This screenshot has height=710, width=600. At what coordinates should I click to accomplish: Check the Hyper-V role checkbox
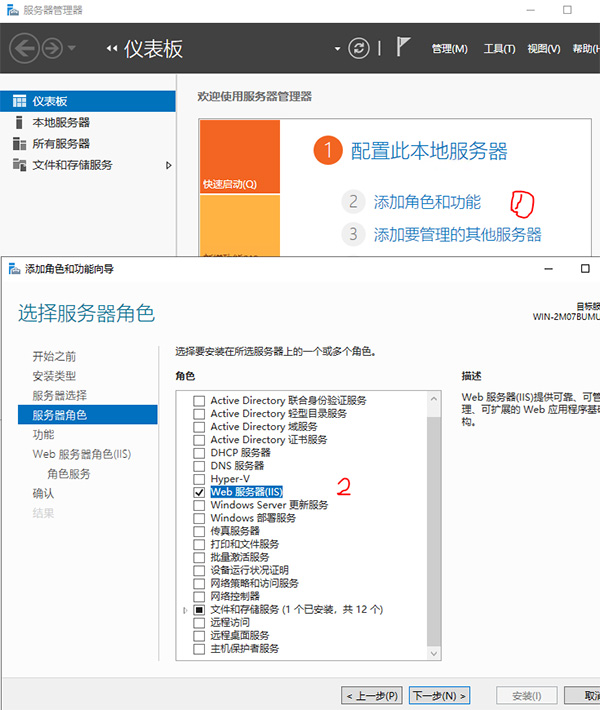tap(199, 479)
